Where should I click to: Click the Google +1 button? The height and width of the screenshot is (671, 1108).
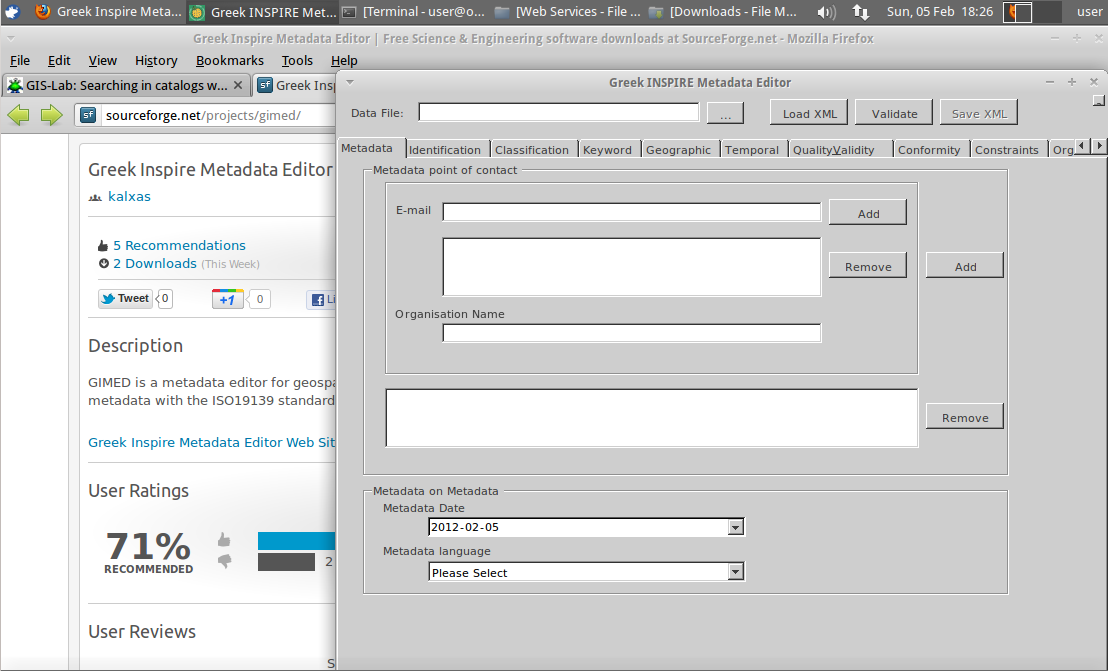(228, 299)
